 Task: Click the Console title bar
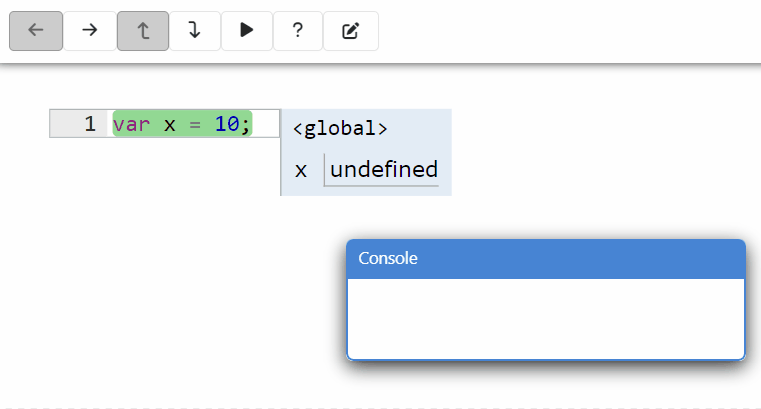click(x=545, y=258)
